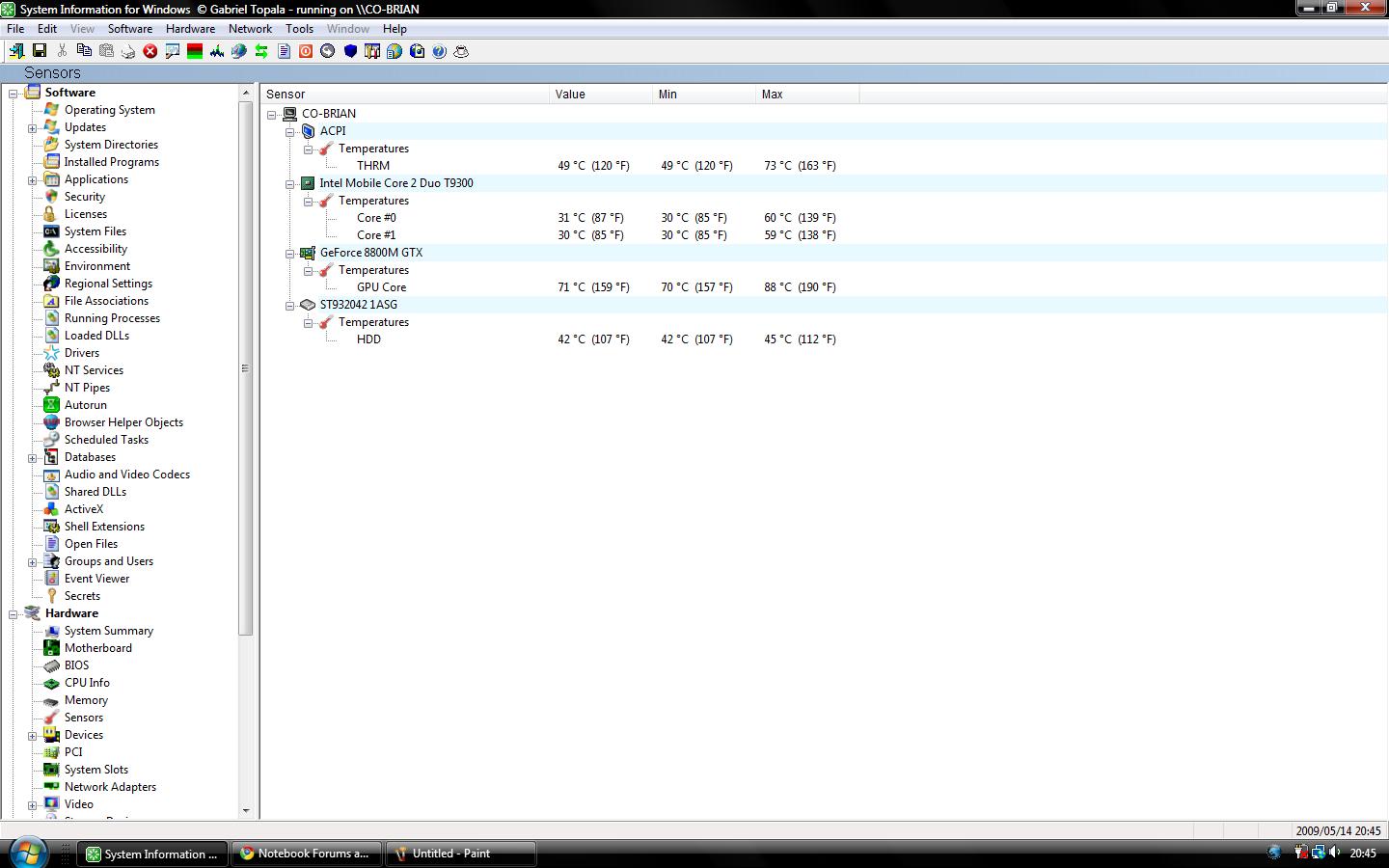Image resolution: width=1389 pixels, height=868 pixels.
Task: Click the Cut scissors toolbar icon
Action: (x=62, y=51)
